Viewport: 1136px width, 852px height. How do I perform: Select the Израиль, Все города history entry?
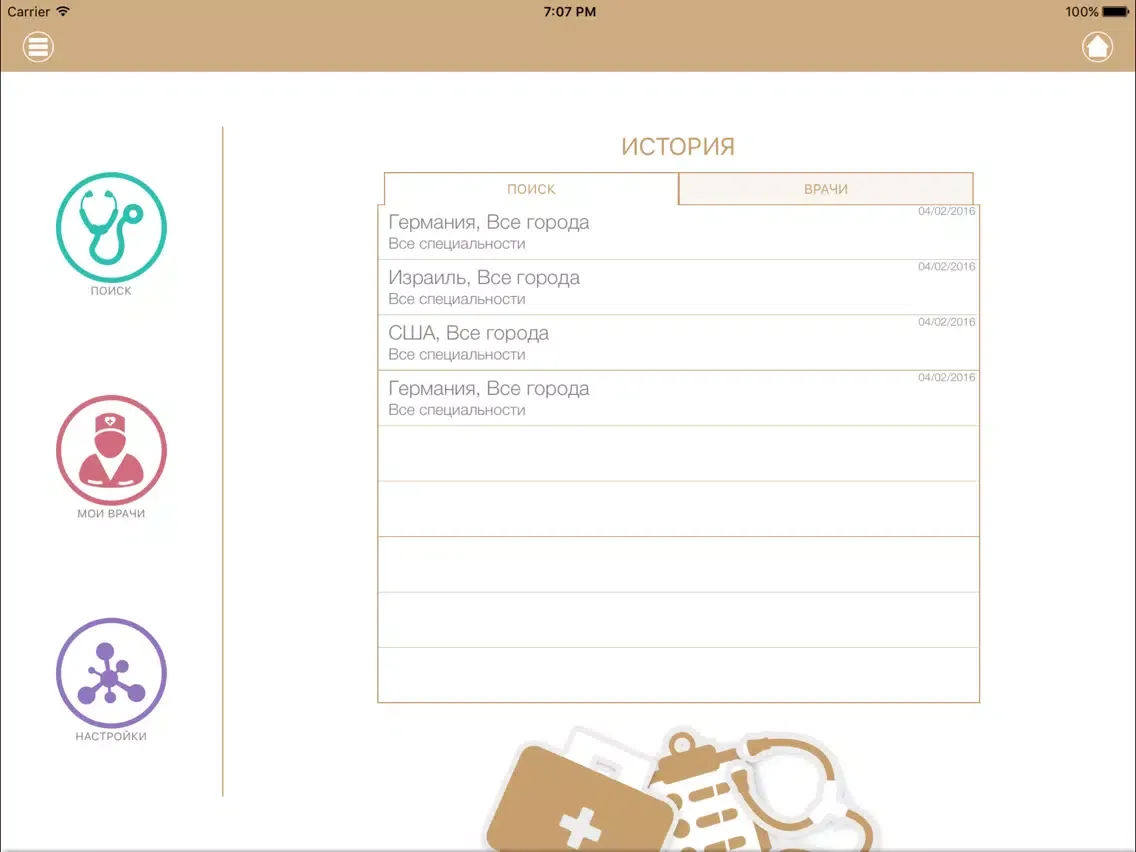[678, 288]
